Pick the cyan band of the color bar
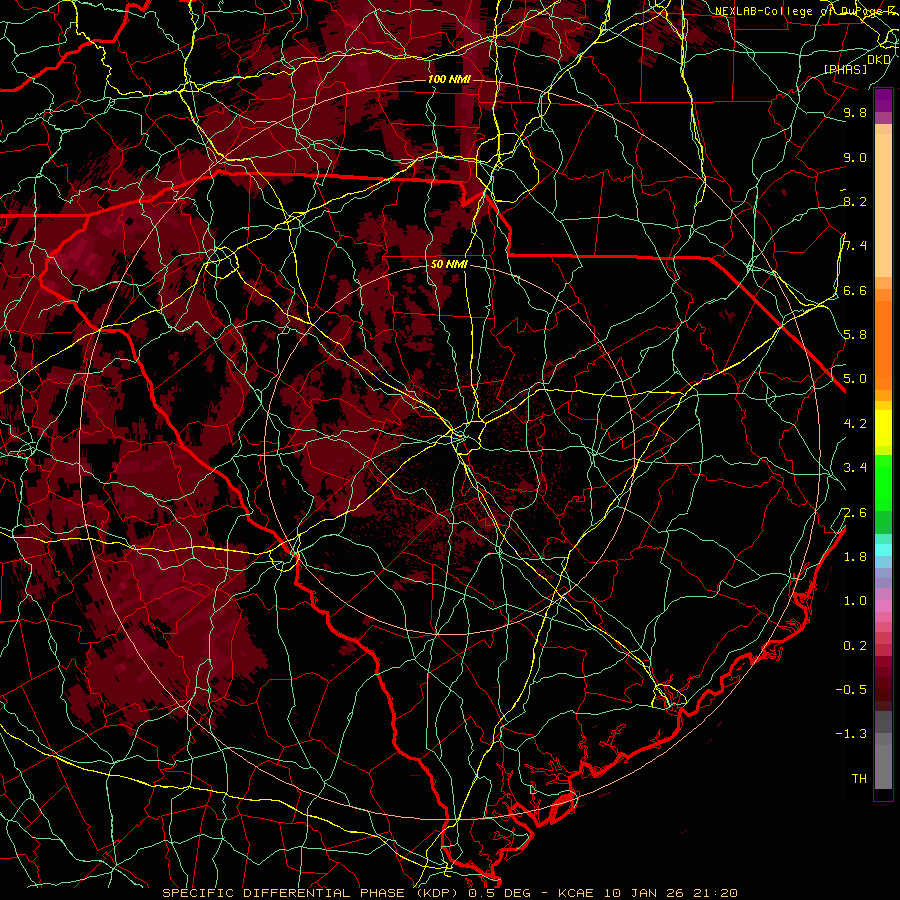 point(883,549)
